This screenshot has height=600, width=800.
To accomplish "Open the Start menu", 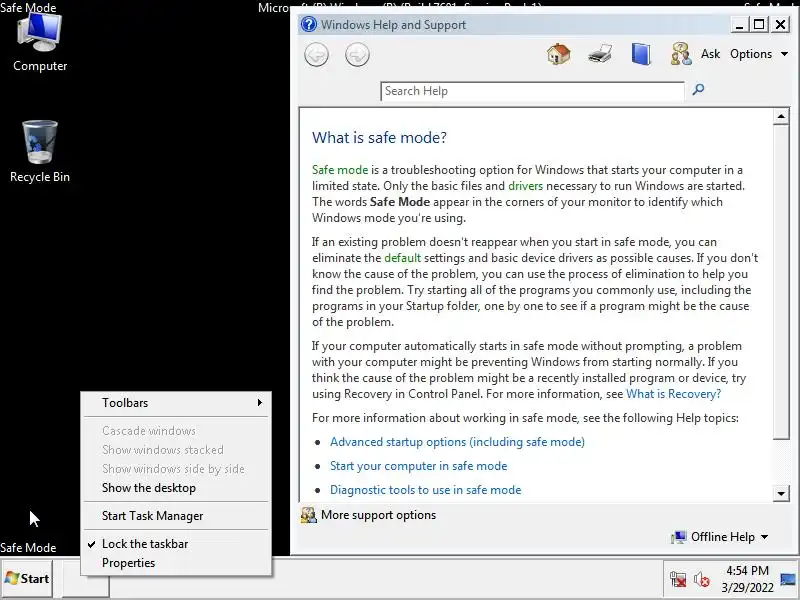I will [27, 579].
